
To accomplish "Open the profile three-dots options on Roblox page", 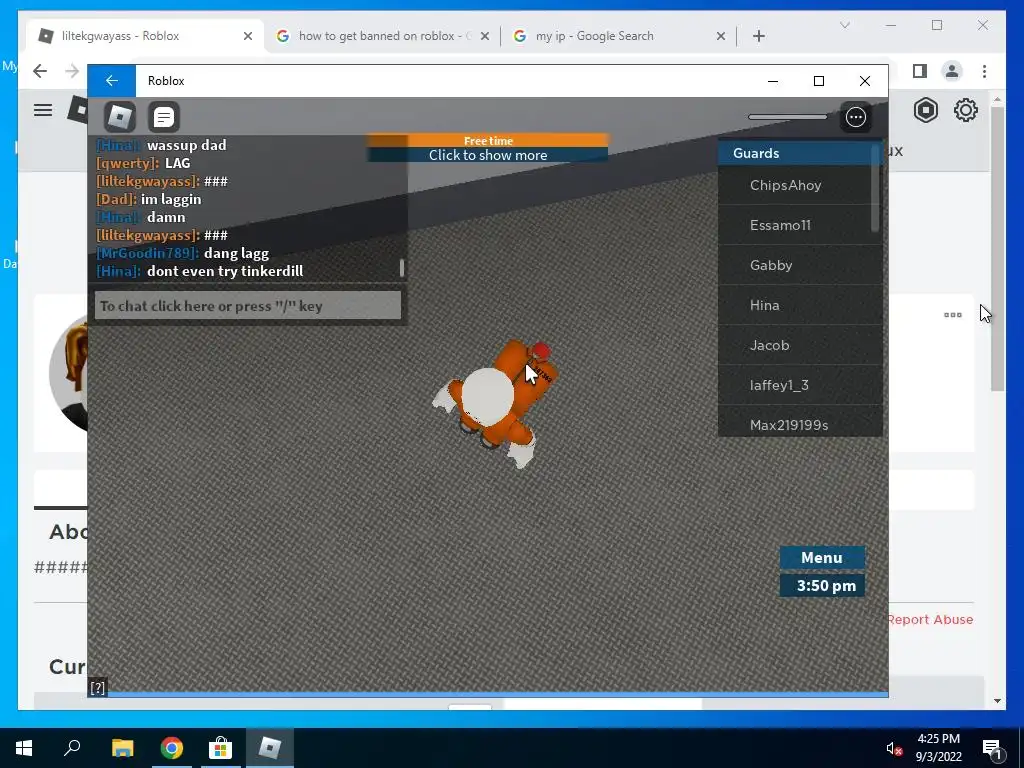I will [953, 315].
